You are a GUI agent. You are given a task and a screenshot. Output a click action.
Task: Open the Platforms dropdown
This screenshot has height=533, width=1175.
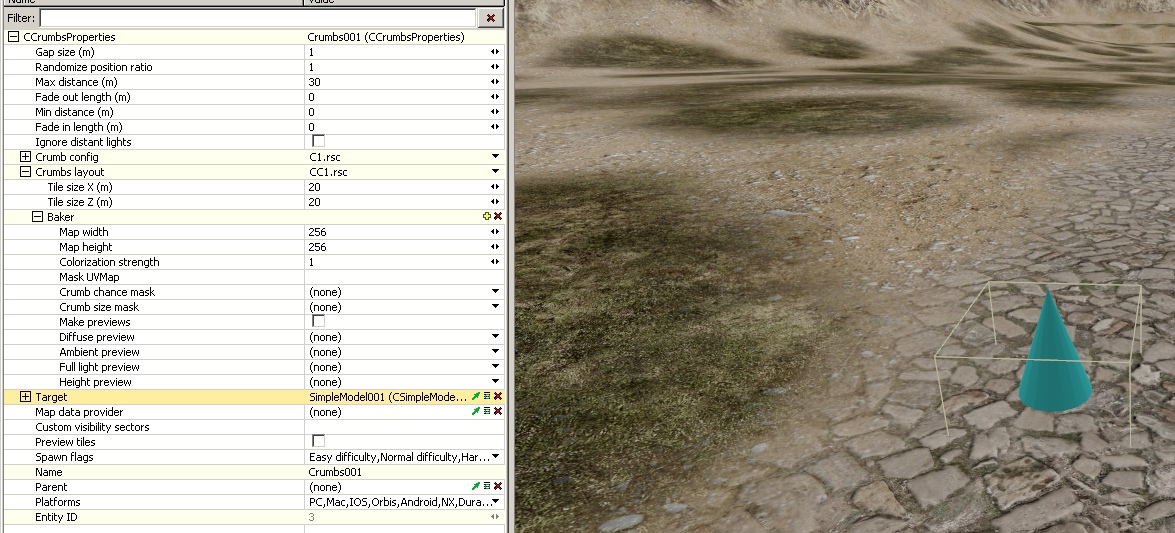click(495, 502)
